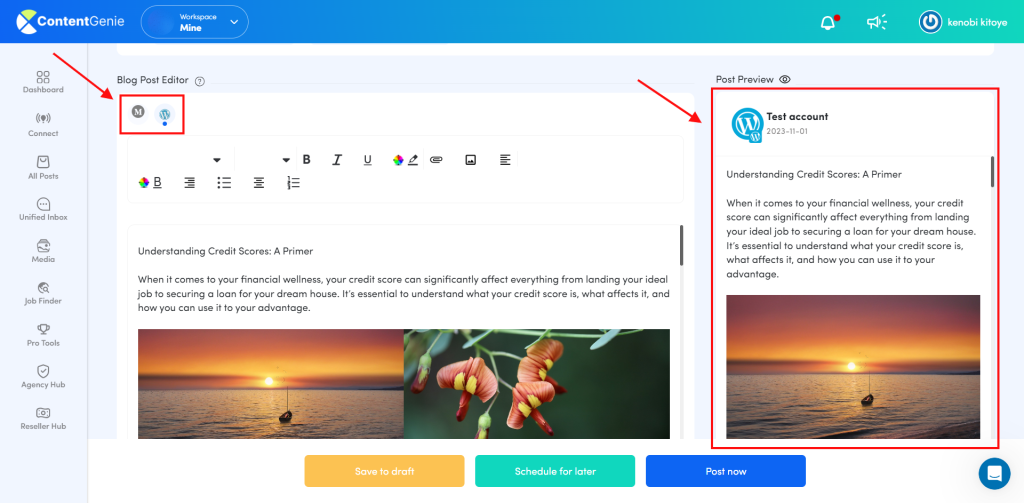Insert a bulleted list
This screenshot has width=1024, height=503.
[x=224, y=183]
